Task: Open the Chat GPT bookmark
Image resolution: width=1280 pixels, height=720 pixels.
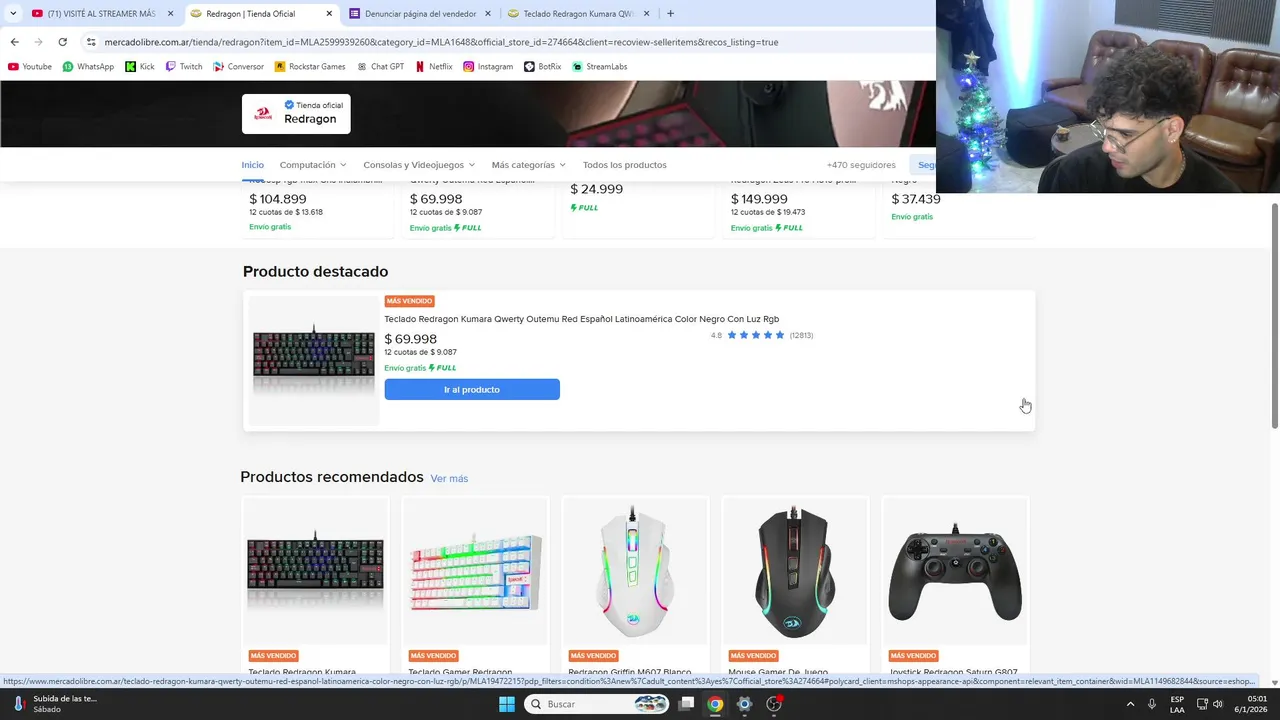Action: pyautogui.click(x=380, y=67)
